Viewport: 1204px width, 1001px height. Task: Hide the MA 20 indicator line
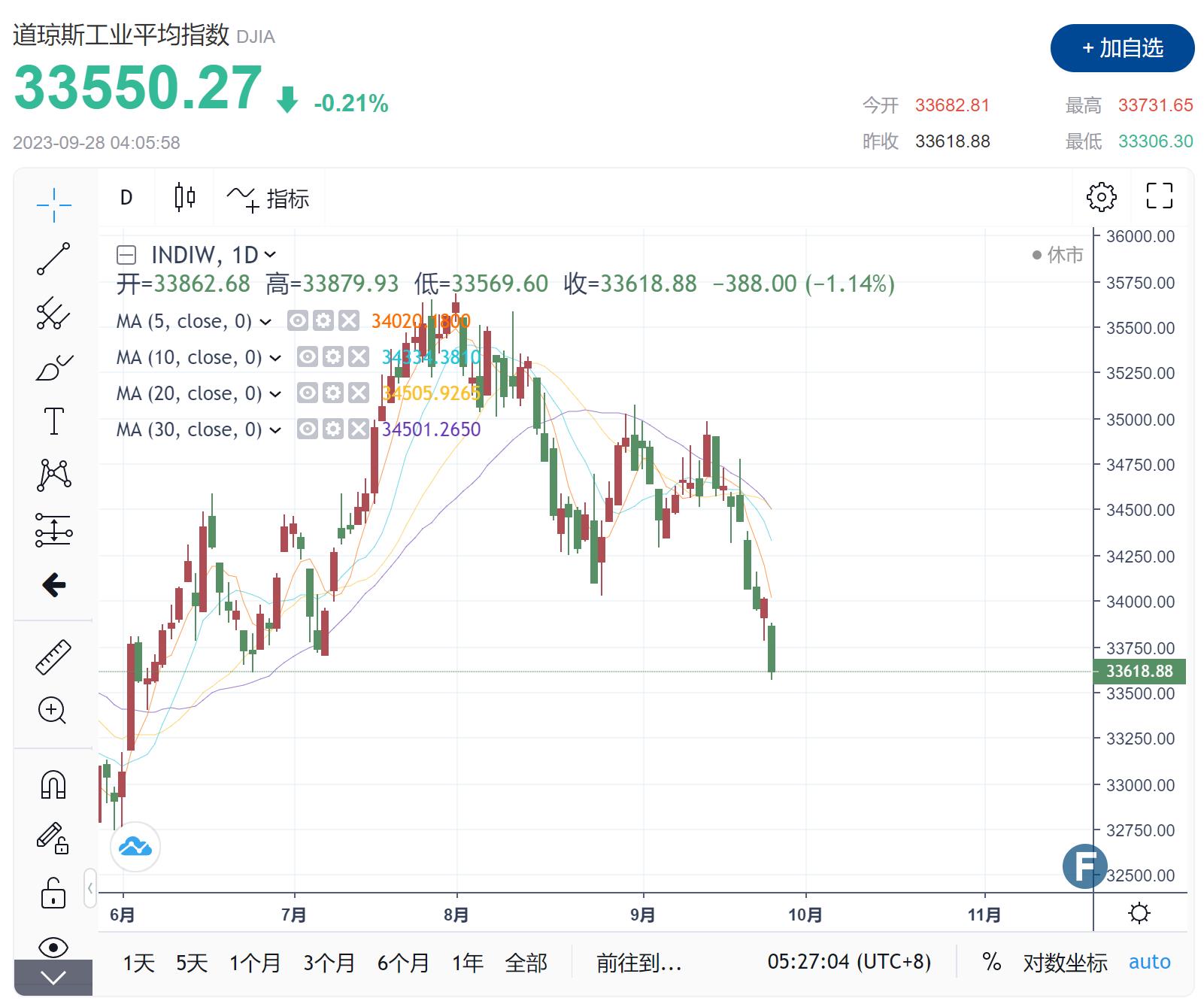[308, 393]
